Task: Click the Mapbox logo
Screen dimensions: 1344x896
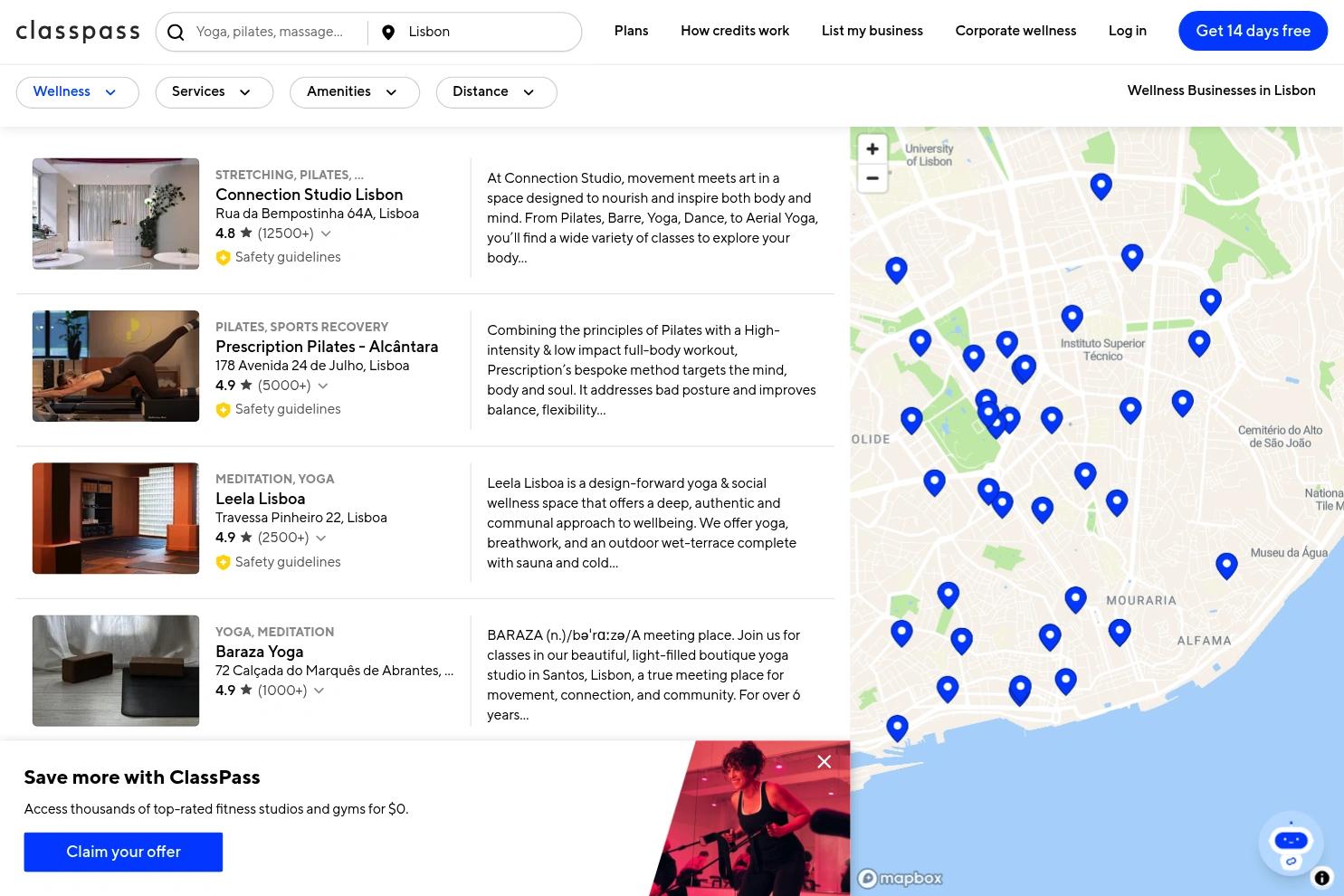Action: [900, 878]
